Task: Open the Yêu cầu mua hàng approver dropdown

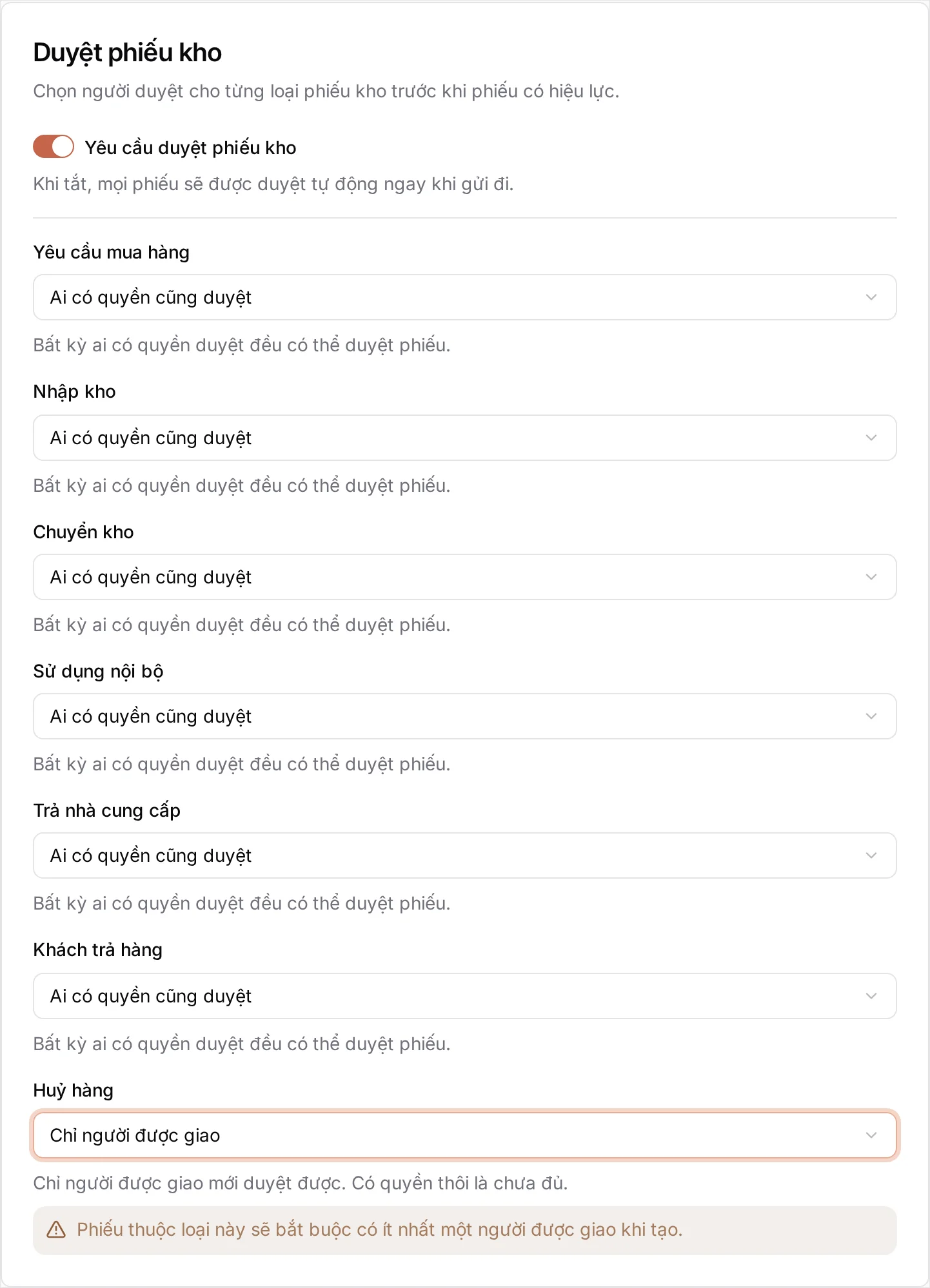Action: click(464, 297)
